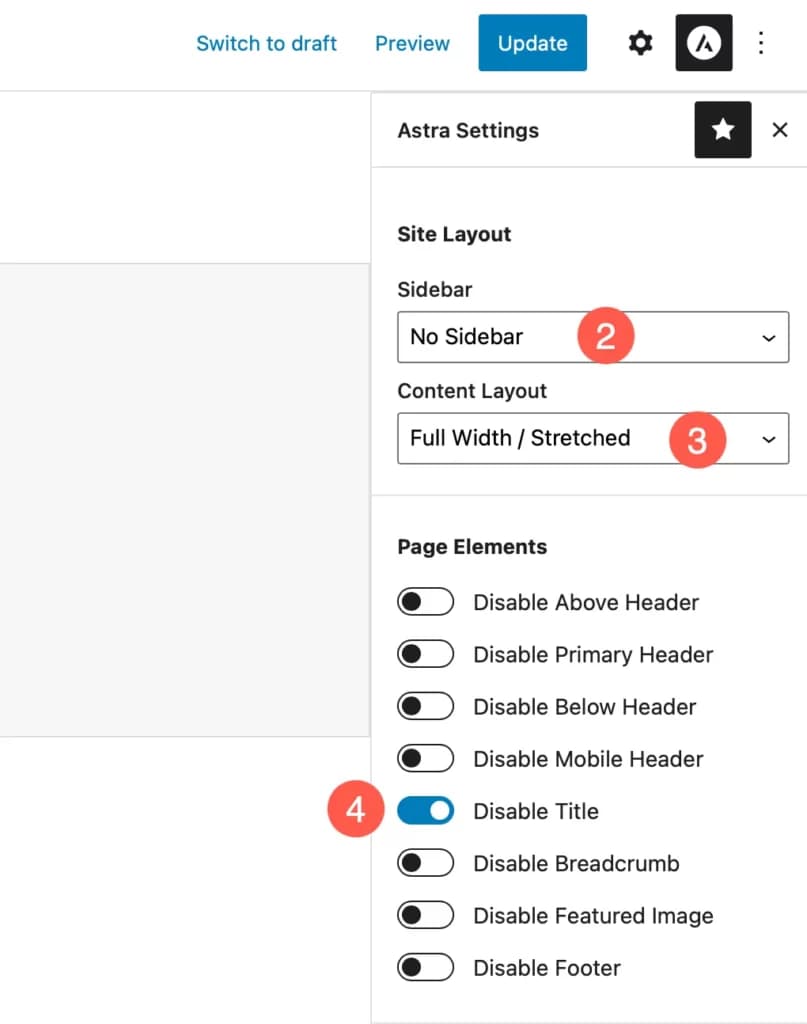Click the gray content block in editor
The width and height of the screenshot is (807, 1024).
[185, 500]
